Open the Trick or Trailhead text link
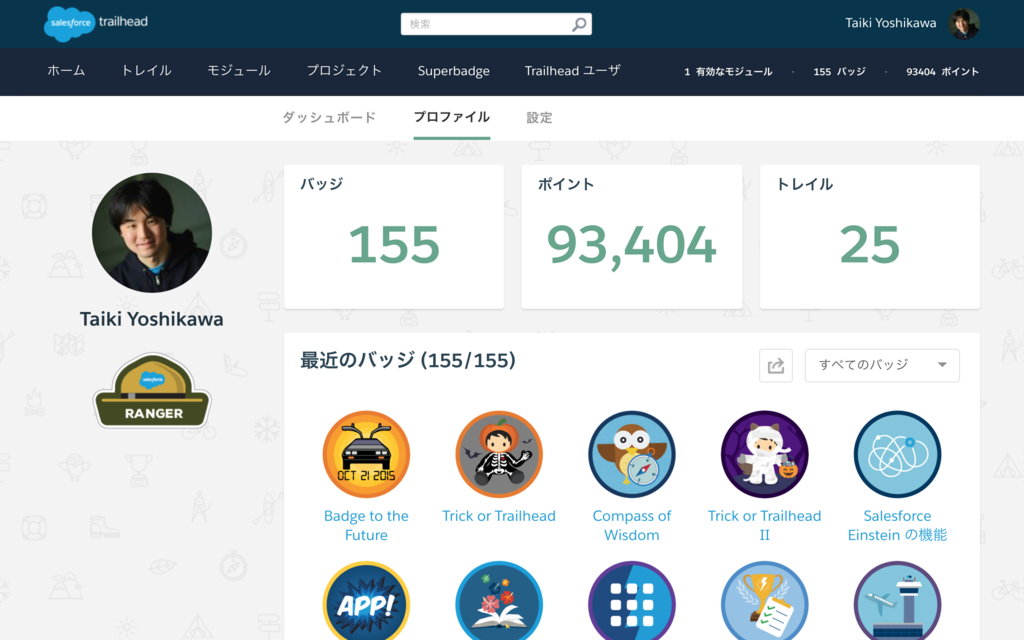The image size is (1024, 640). (x=499, y=516)
